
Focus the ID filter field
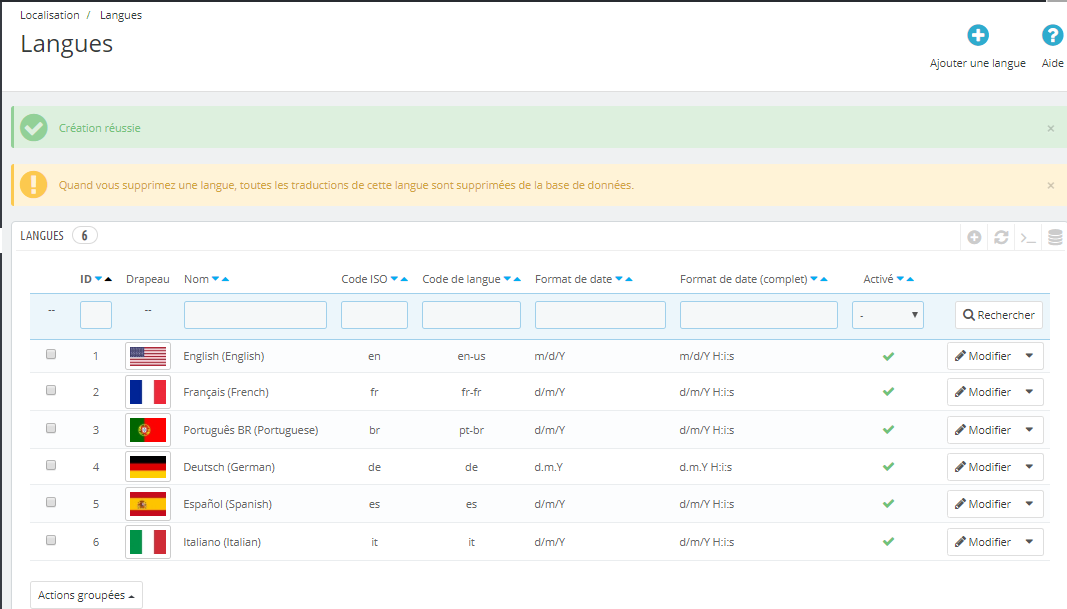pos(96,315)
